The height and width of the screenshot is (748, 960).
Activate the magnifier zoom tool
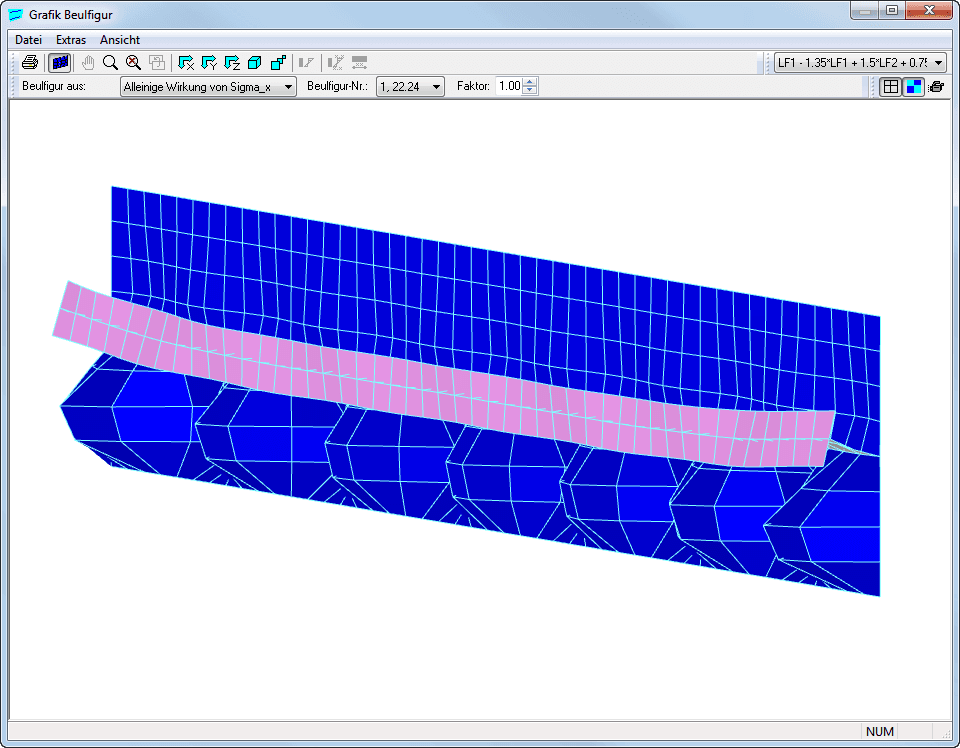[x=110, y=62]
